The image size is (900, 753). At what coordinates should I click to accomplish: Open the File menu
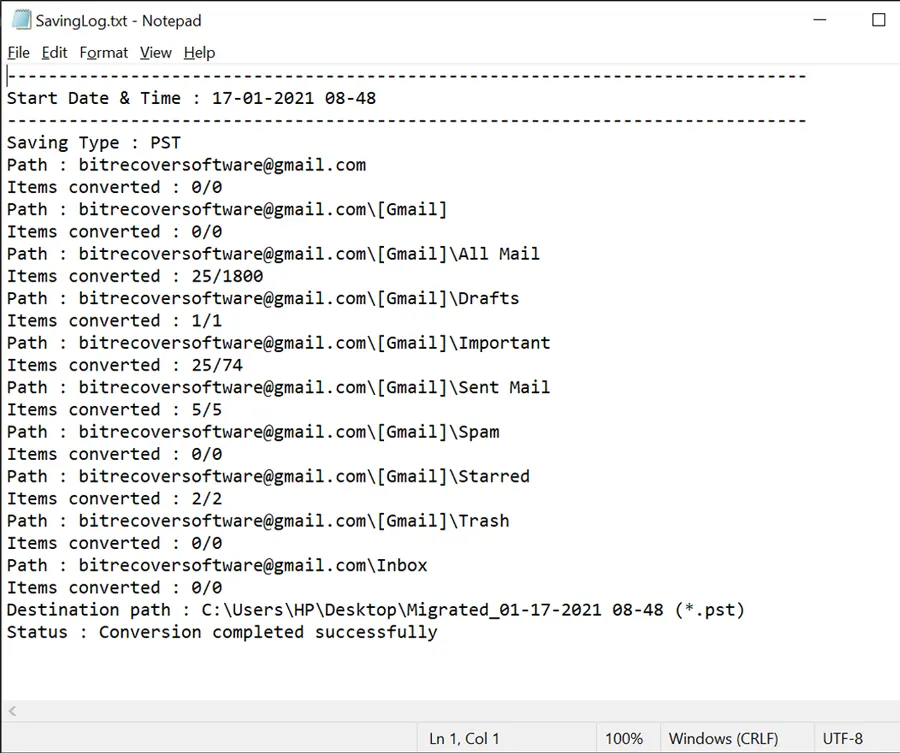pyautogui.click(x=18, y=53)
